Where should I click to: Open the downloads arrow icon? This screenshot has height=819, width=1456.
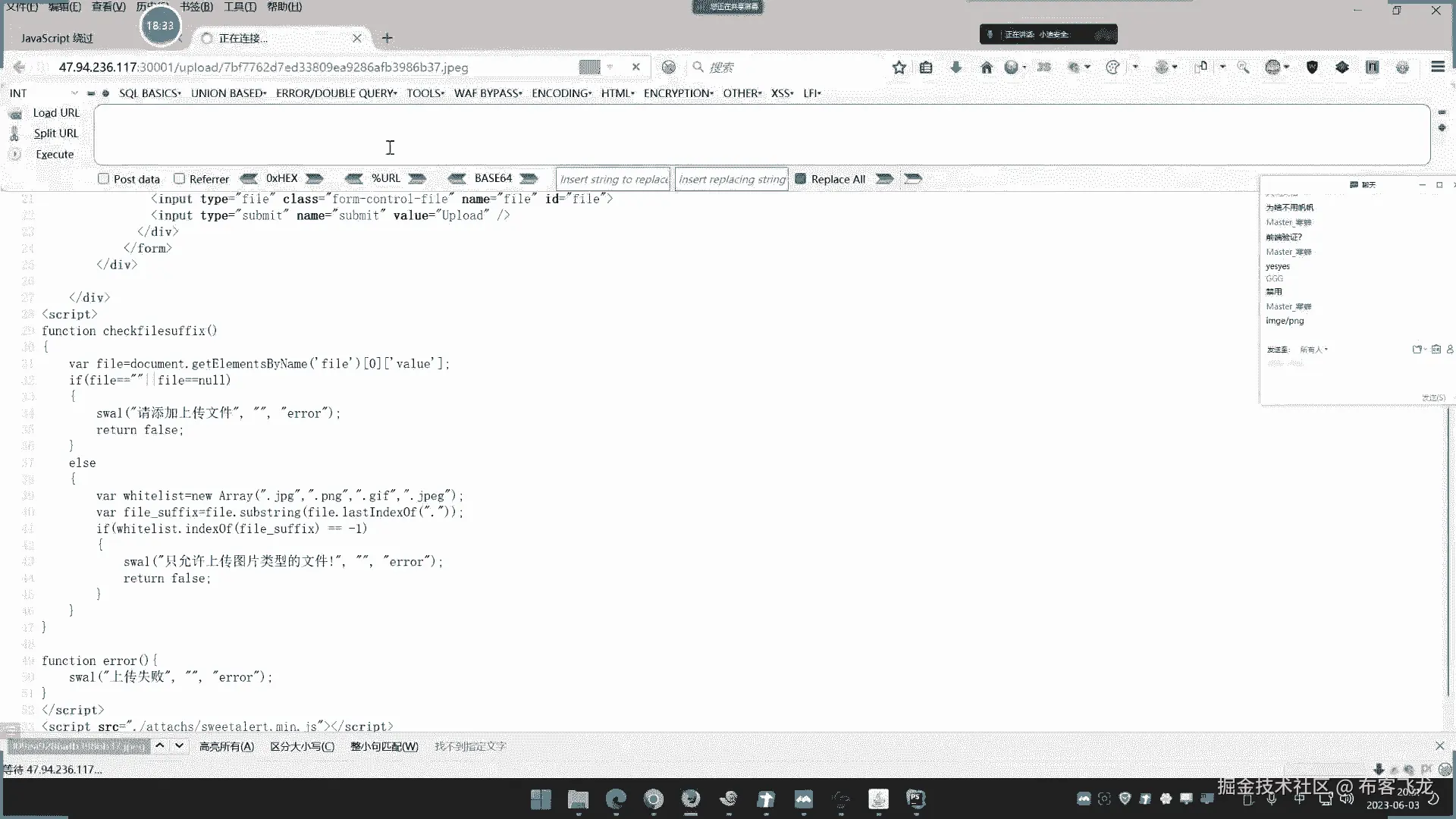(x=955, y=67)
